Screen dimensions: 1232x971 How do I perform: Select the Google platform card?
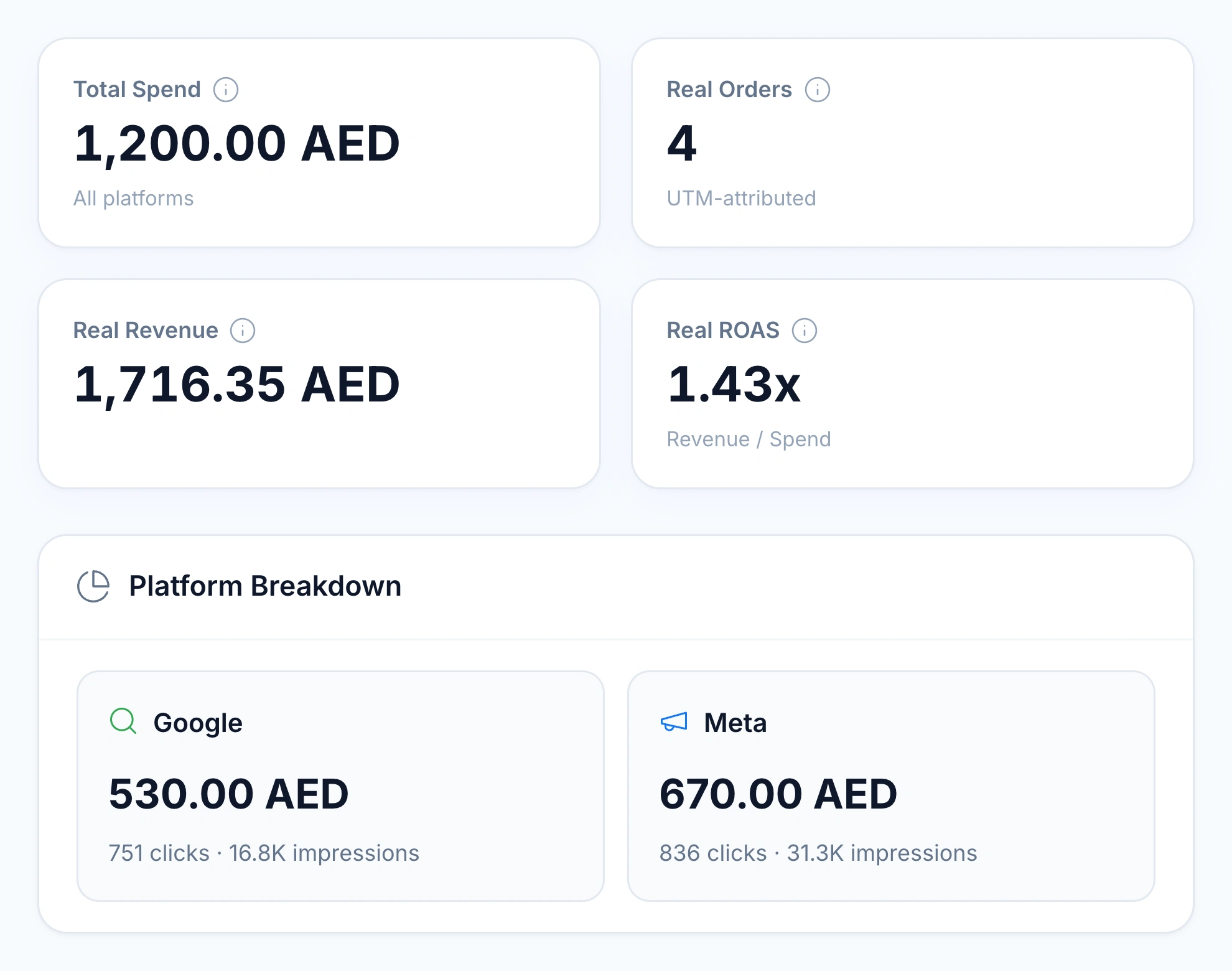[x=340, y=786]
